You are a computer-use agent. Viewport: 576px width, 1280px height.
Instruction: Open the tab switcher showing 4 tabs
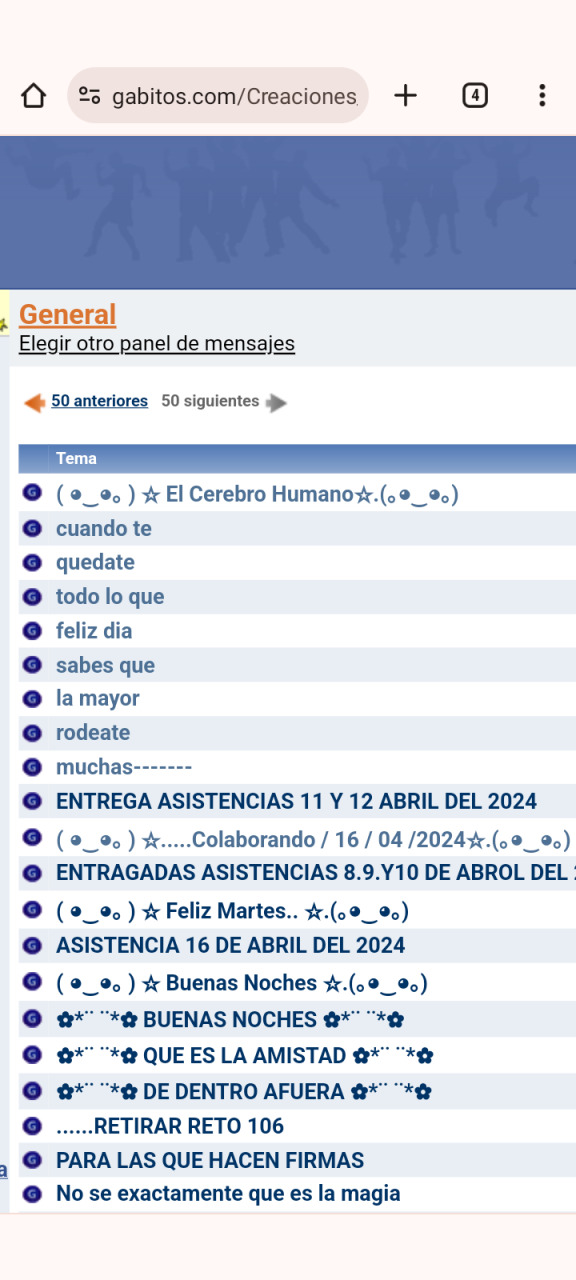point(475,96)
